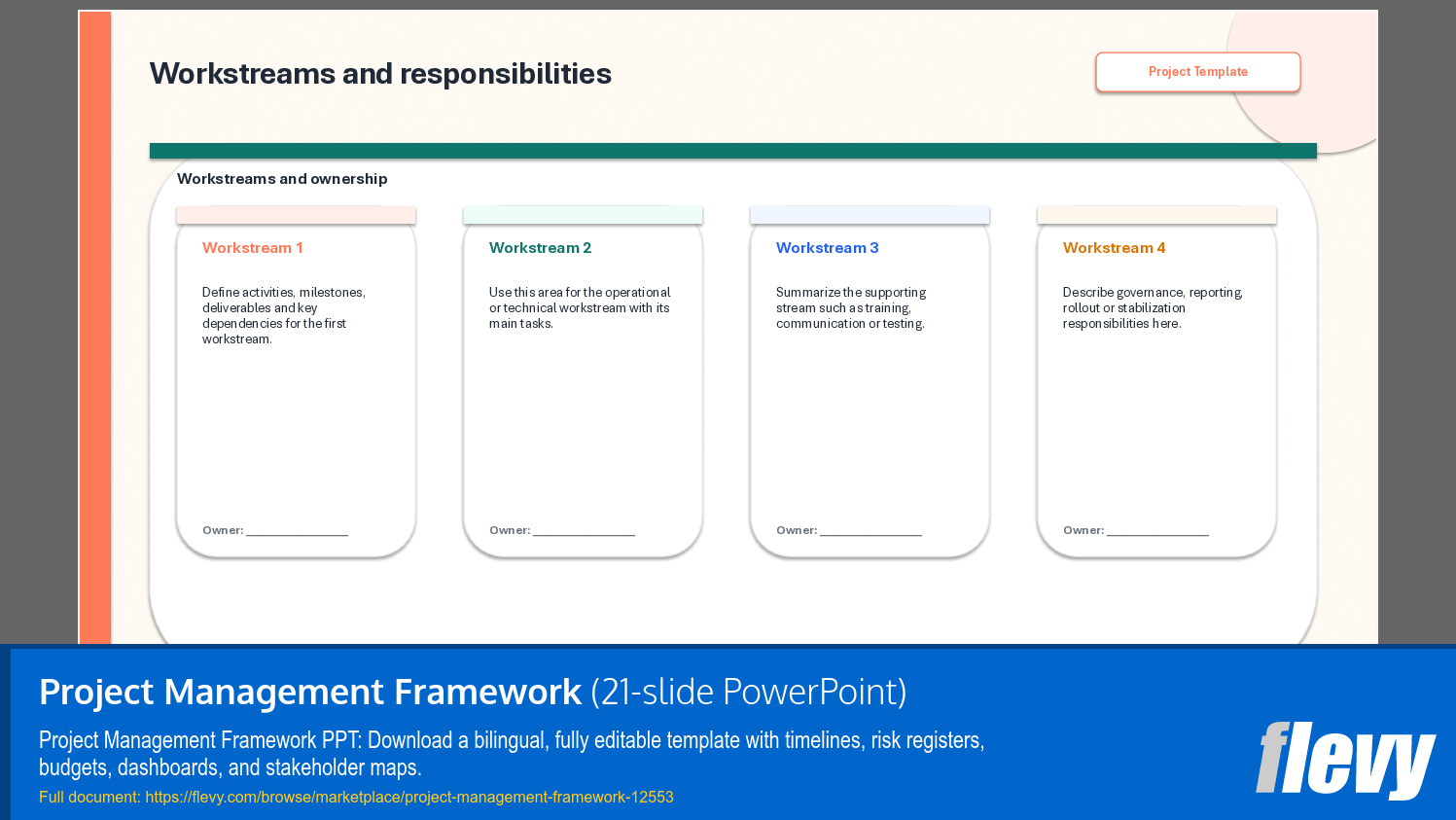
Task: Click the Owner line in Workstream 2
Action: coord(562,530)
